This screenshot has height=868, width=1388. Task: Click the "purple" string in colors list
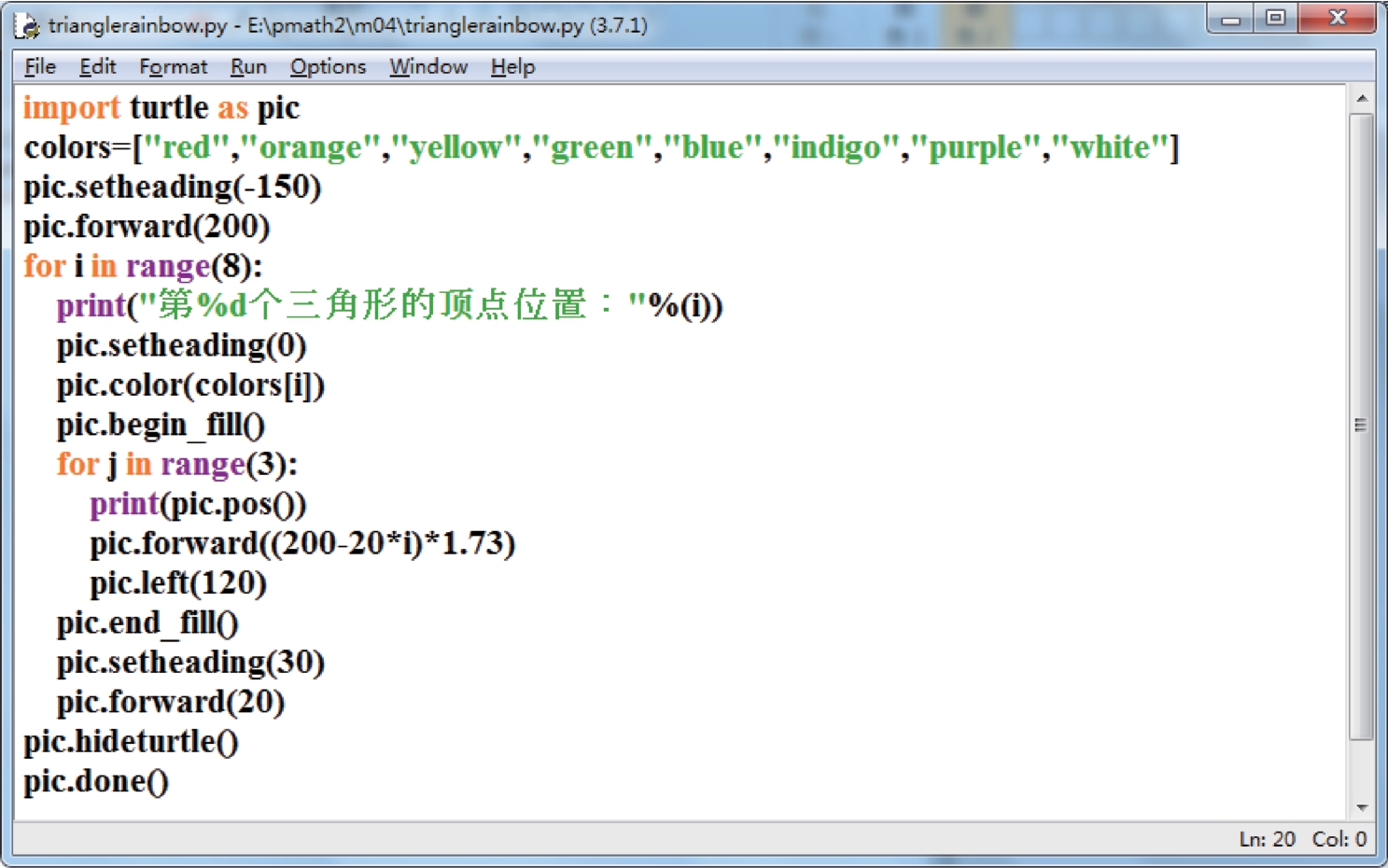975,147
